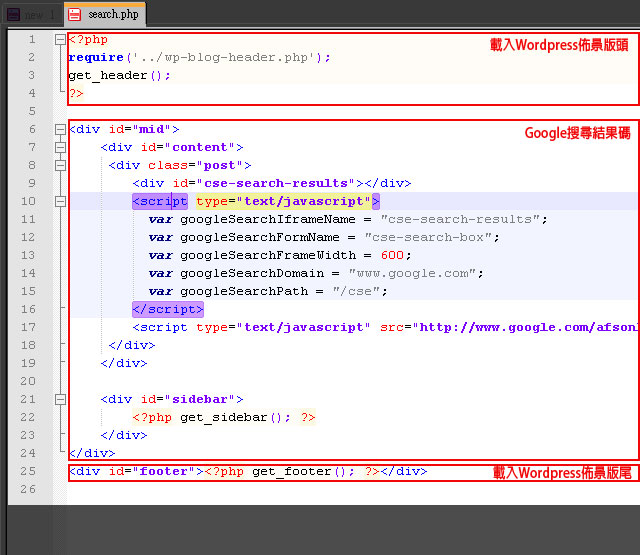Click 'googleSearchFormName' variable on line 12
Image resolution: width=640 pixels, height=555 pixels.
(260, 238)
